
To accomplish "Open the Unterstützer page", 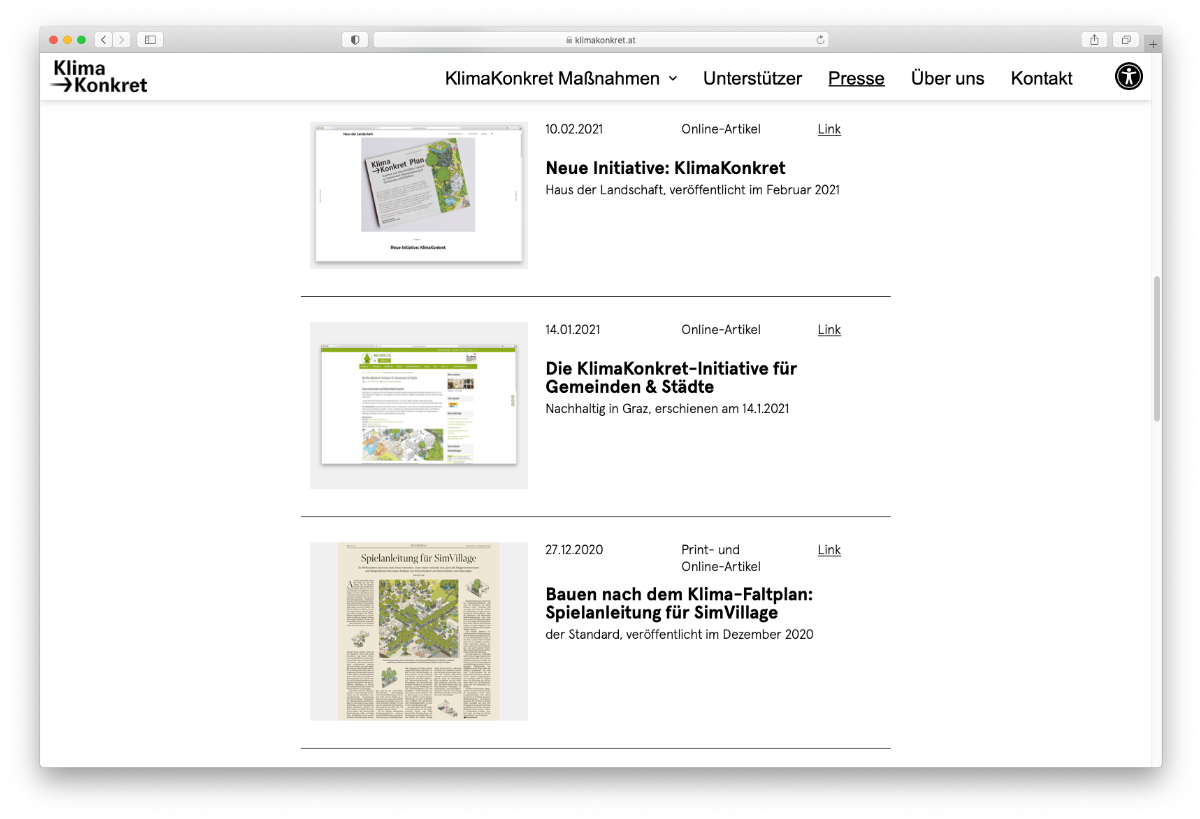I will [x=752, y=78].
